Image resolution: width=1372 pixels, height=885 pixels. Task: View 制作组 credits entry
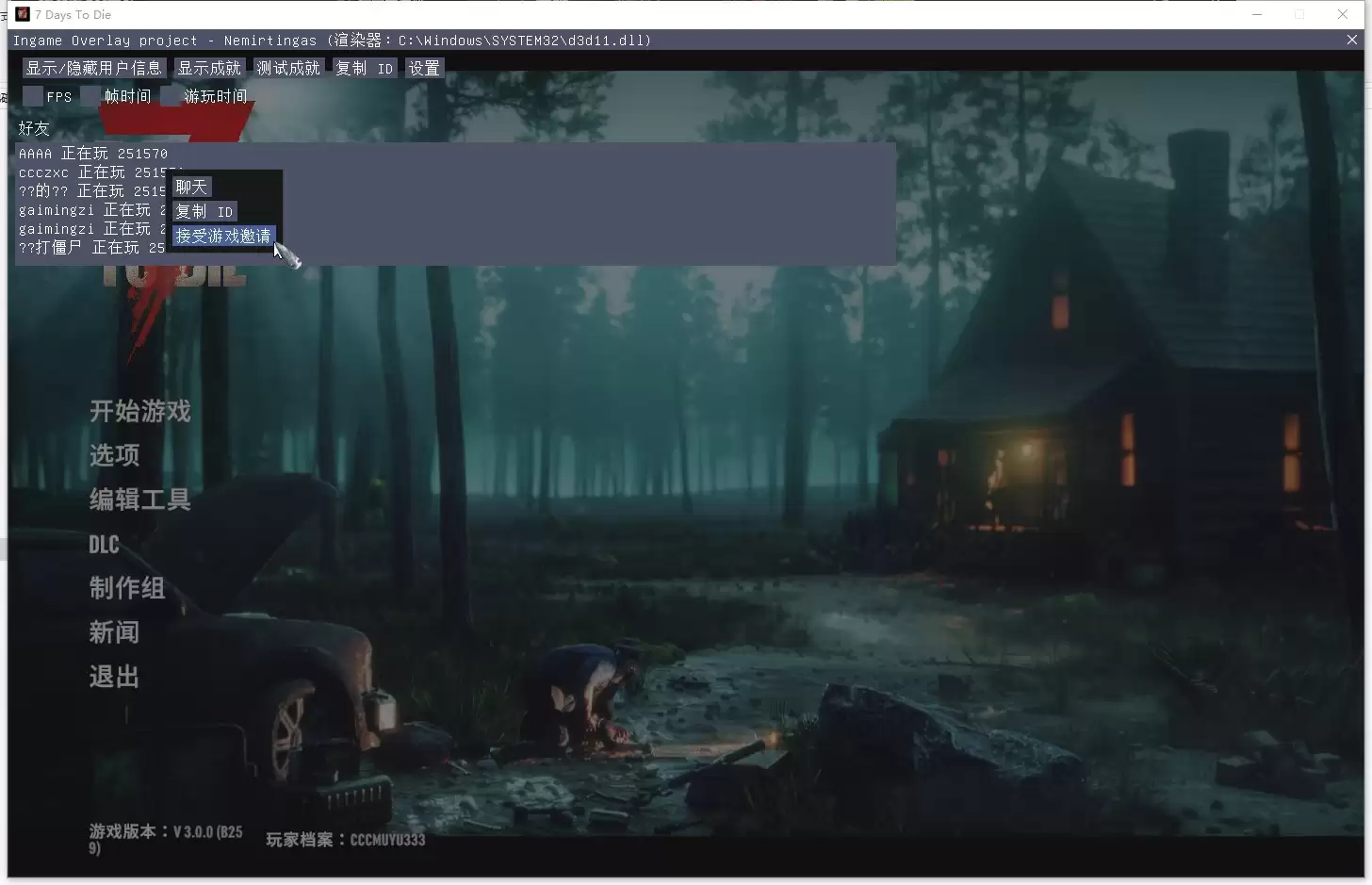127,588
